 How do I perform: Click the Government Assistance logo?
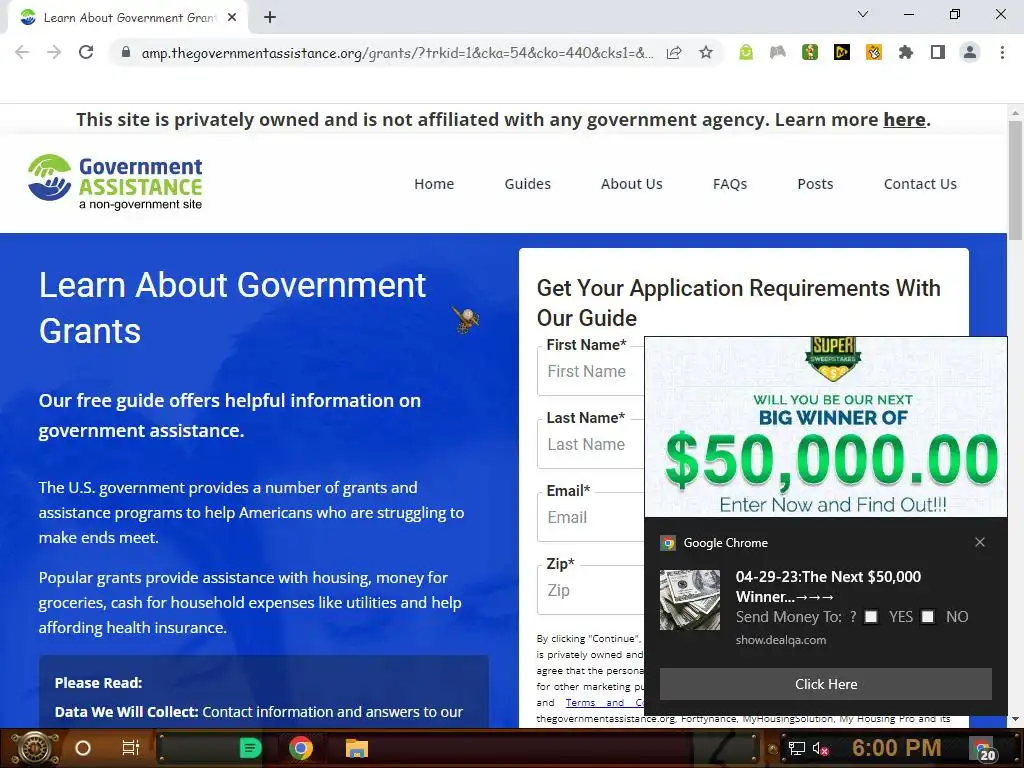coord(115,182)
